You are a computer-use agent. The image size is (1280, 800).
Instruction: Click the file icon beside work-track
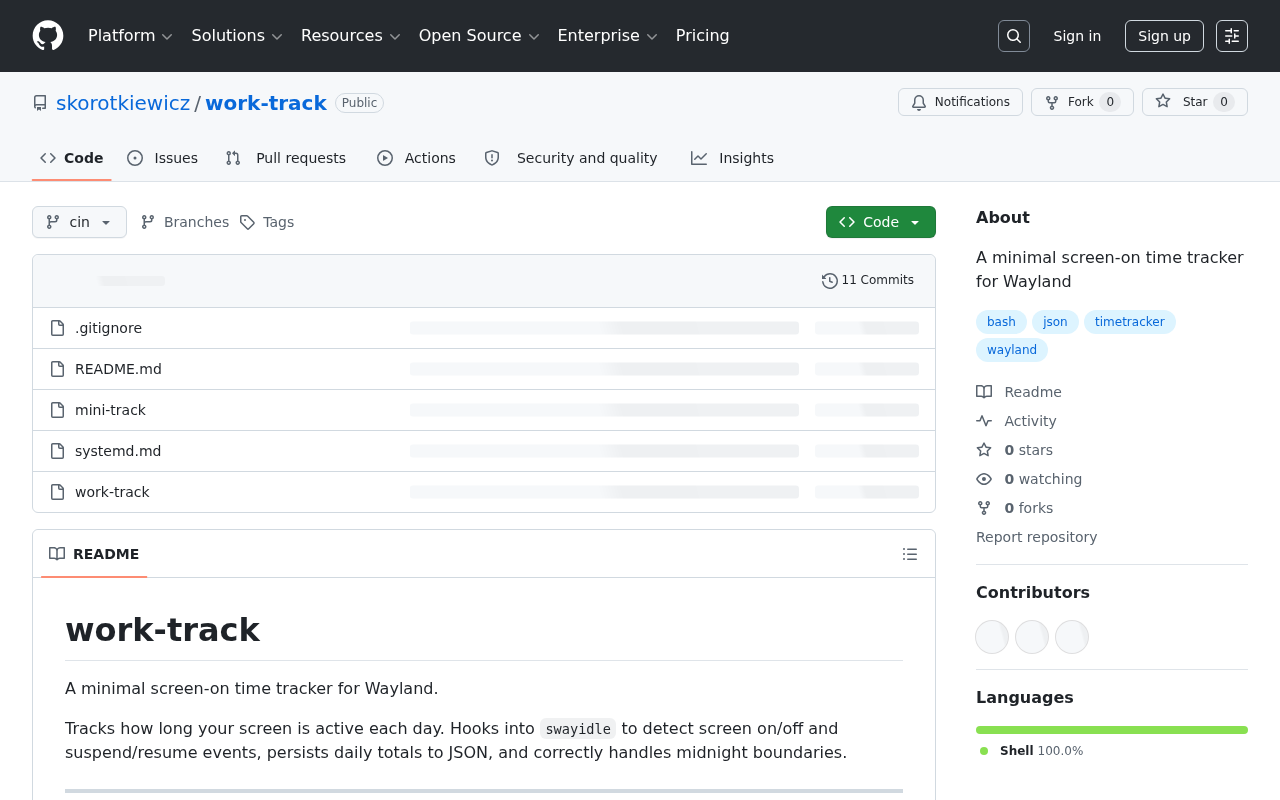click(x=58, y=492)
